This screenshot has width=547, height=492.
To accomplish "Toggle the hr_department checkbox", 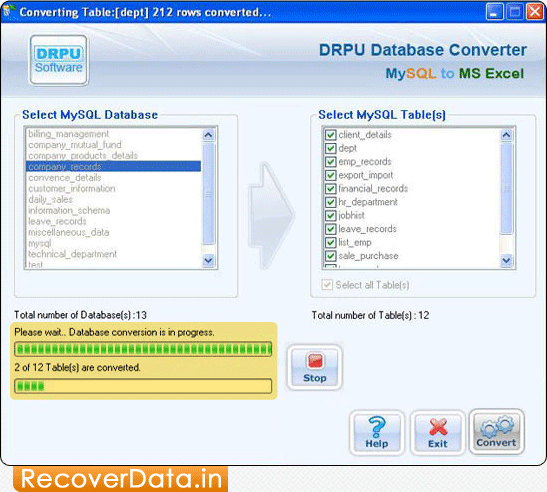I will click(x=330, y=202).
